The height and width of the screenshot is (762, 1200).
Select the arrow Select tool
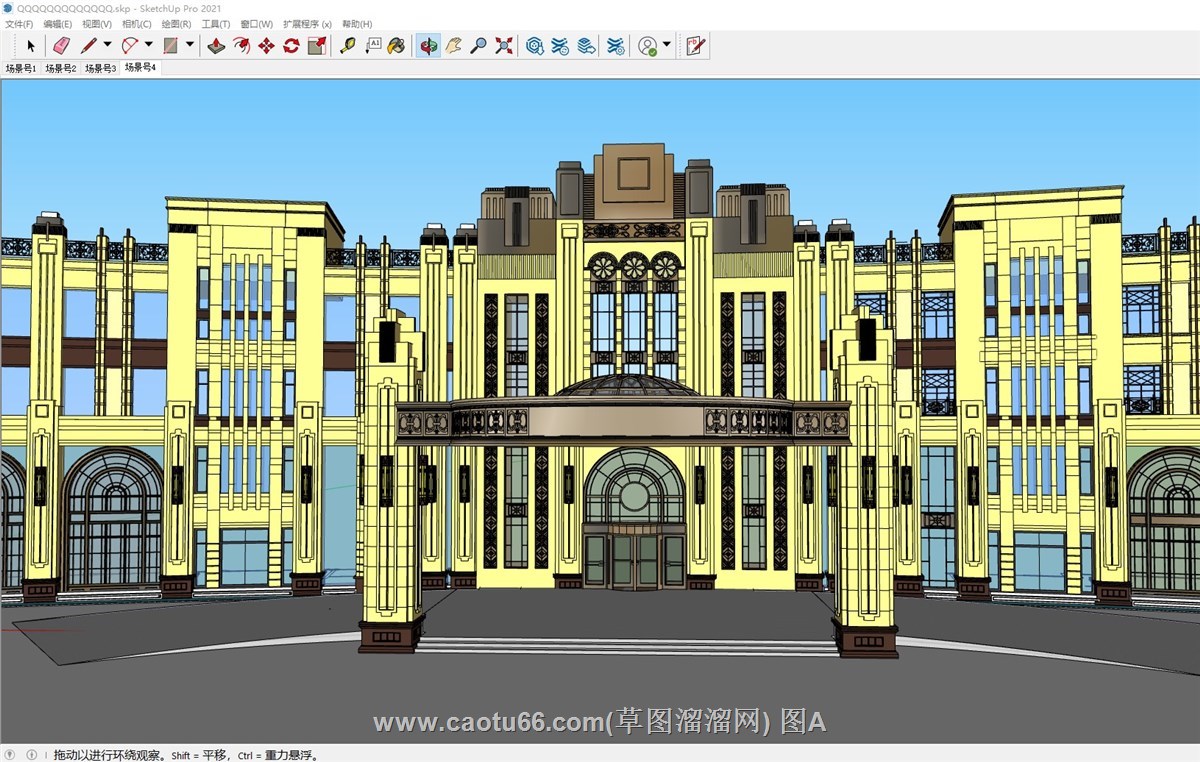(31, 45)
